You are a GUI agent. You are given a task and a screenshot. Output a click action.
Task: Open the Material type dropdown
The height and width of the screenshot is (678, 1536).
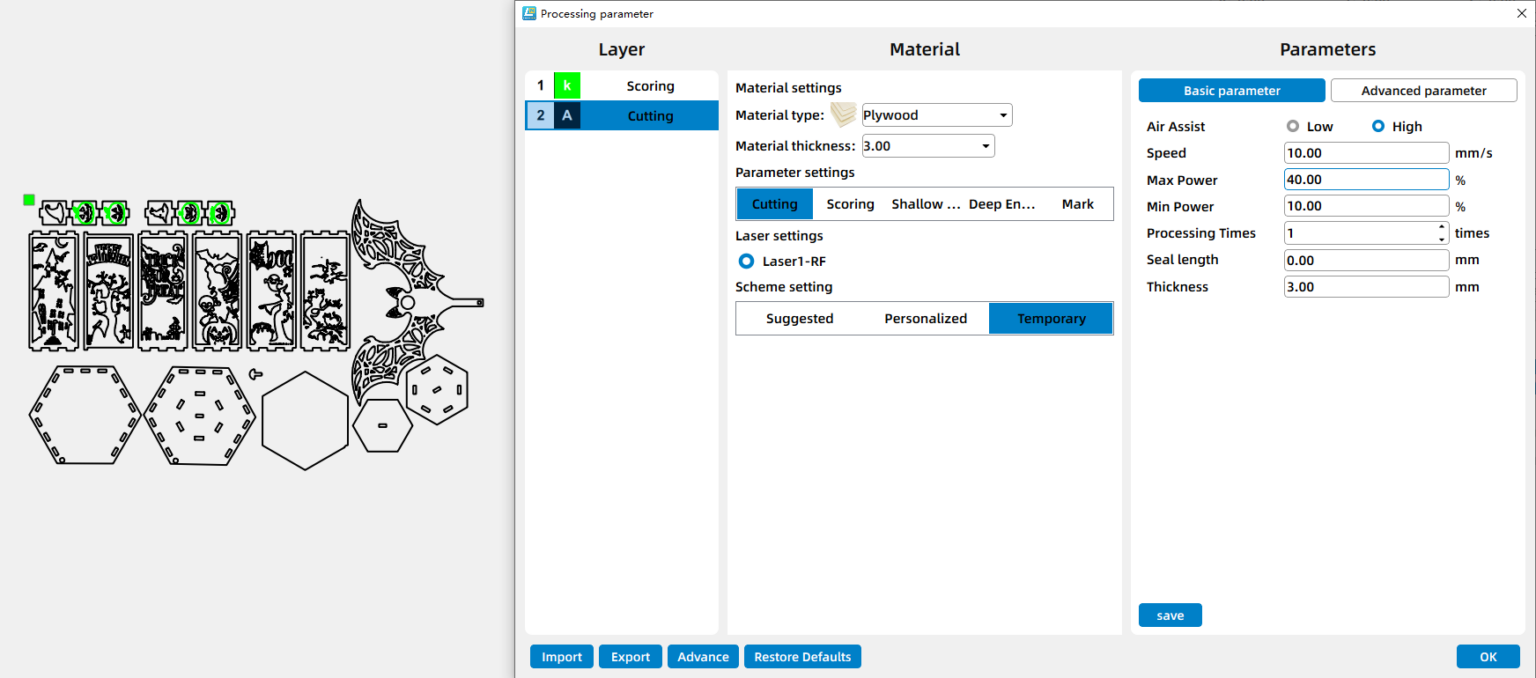point(936,115)
